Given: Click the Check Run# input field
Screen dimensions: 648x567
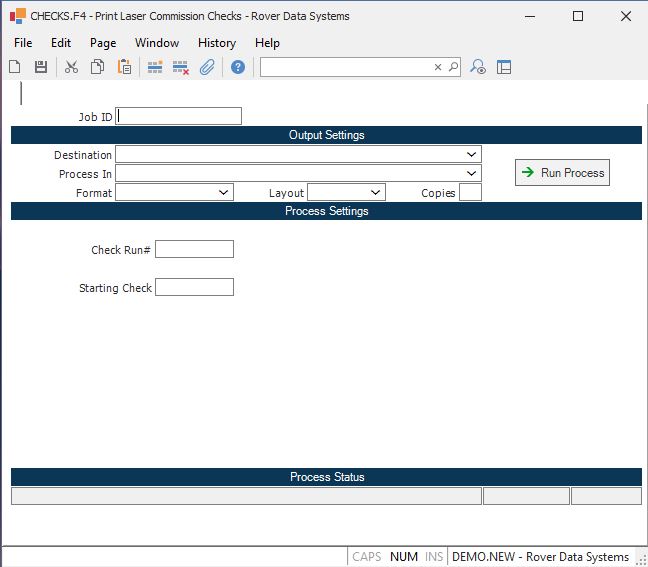Looking at the screenshot, I should (x=194, y=249).
